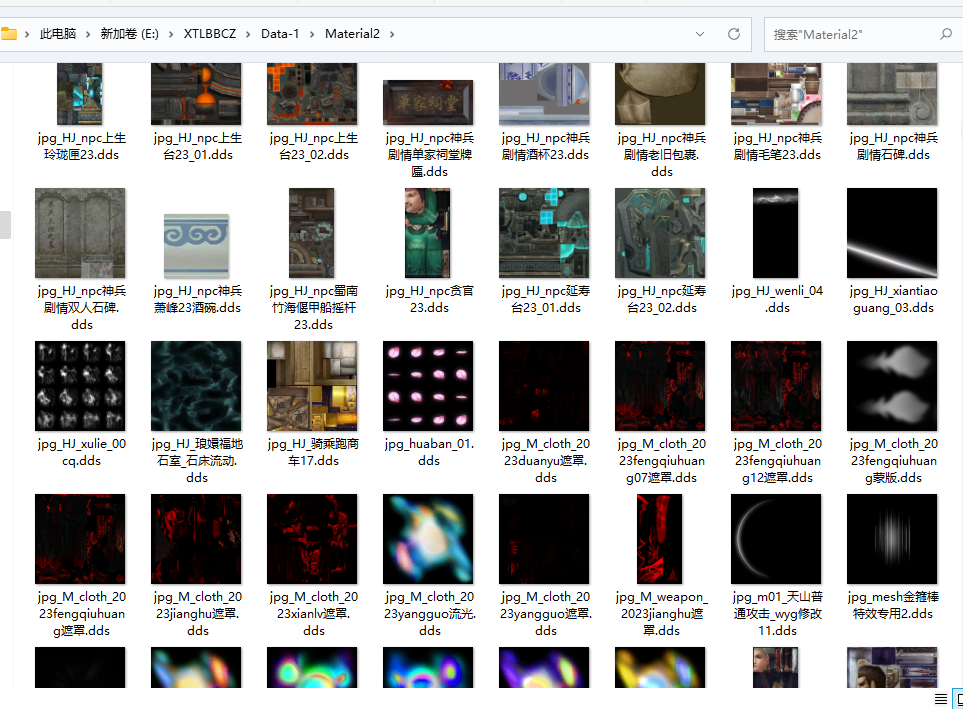Expand chevron after 此电脑 breadcrumb

pyautogui.click(x=88, y=34)
